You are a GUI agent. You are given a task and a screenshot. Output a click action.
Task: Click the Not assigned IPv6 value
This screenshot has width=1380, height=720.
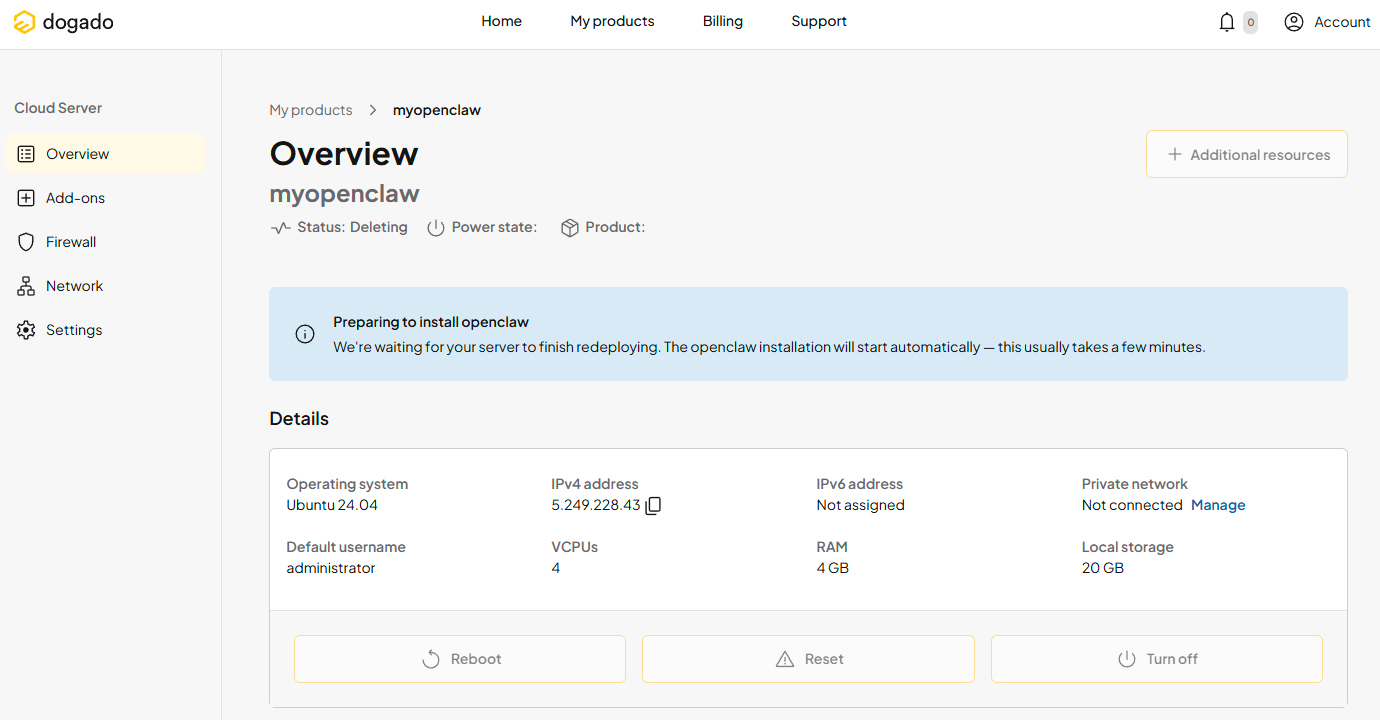click(x=860, y=505)
